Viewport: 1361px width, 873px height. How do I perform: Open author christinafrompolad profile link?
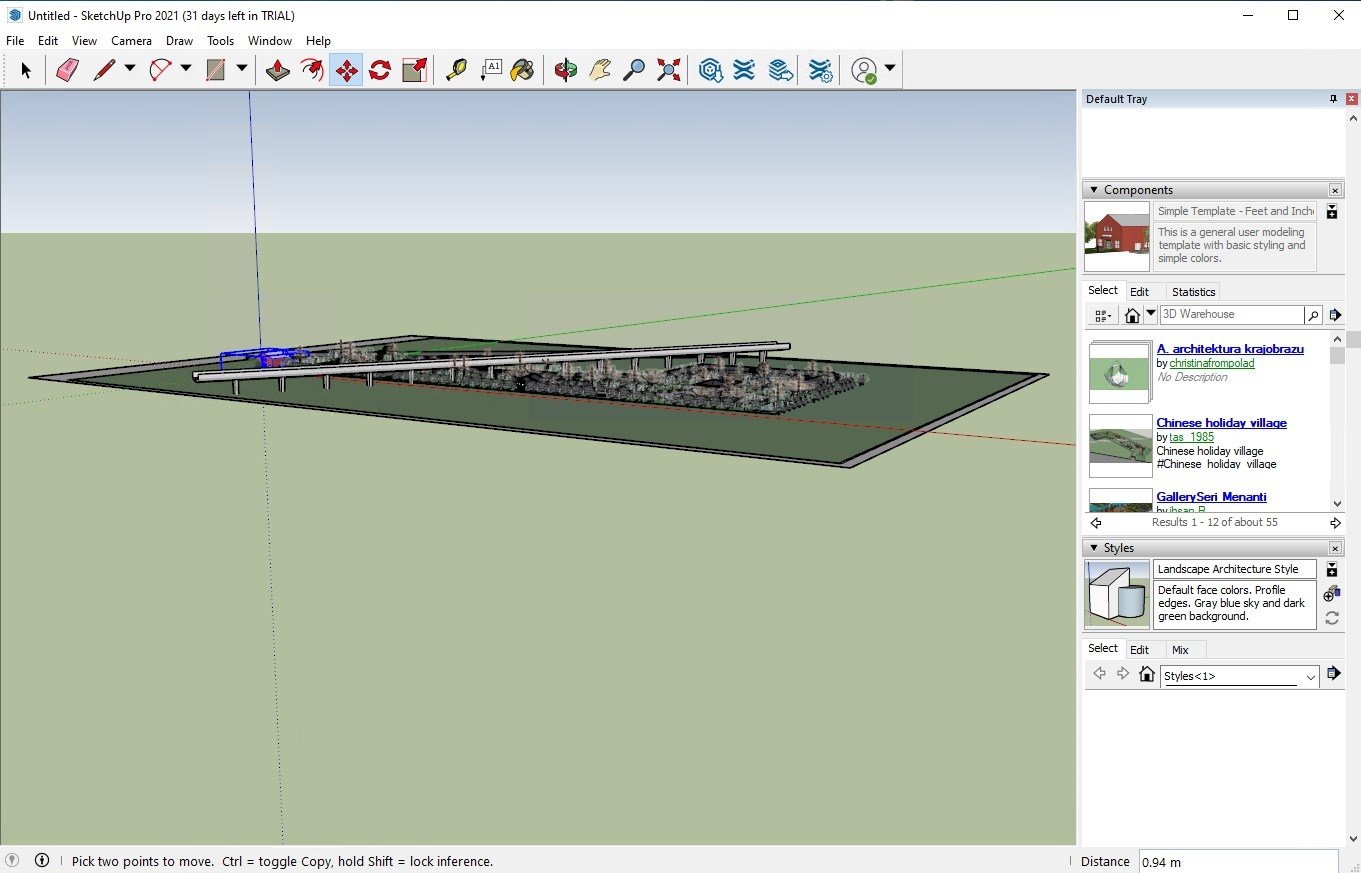click(1212, 363)
